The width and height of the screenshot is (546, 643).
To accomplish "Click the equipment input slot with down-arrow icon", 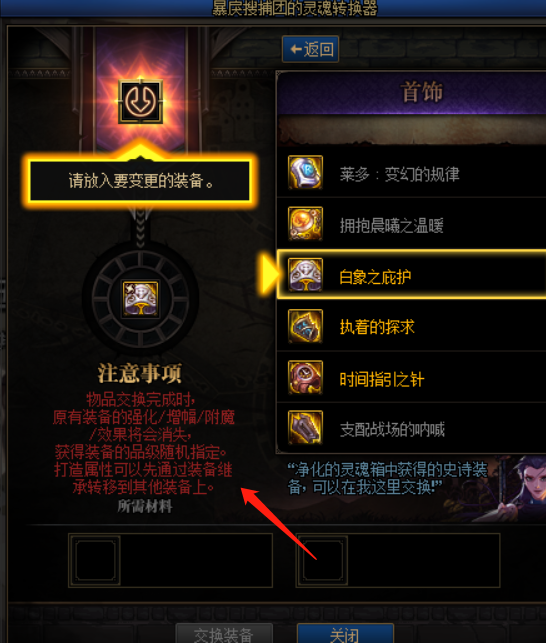I will tap(140, 101).
